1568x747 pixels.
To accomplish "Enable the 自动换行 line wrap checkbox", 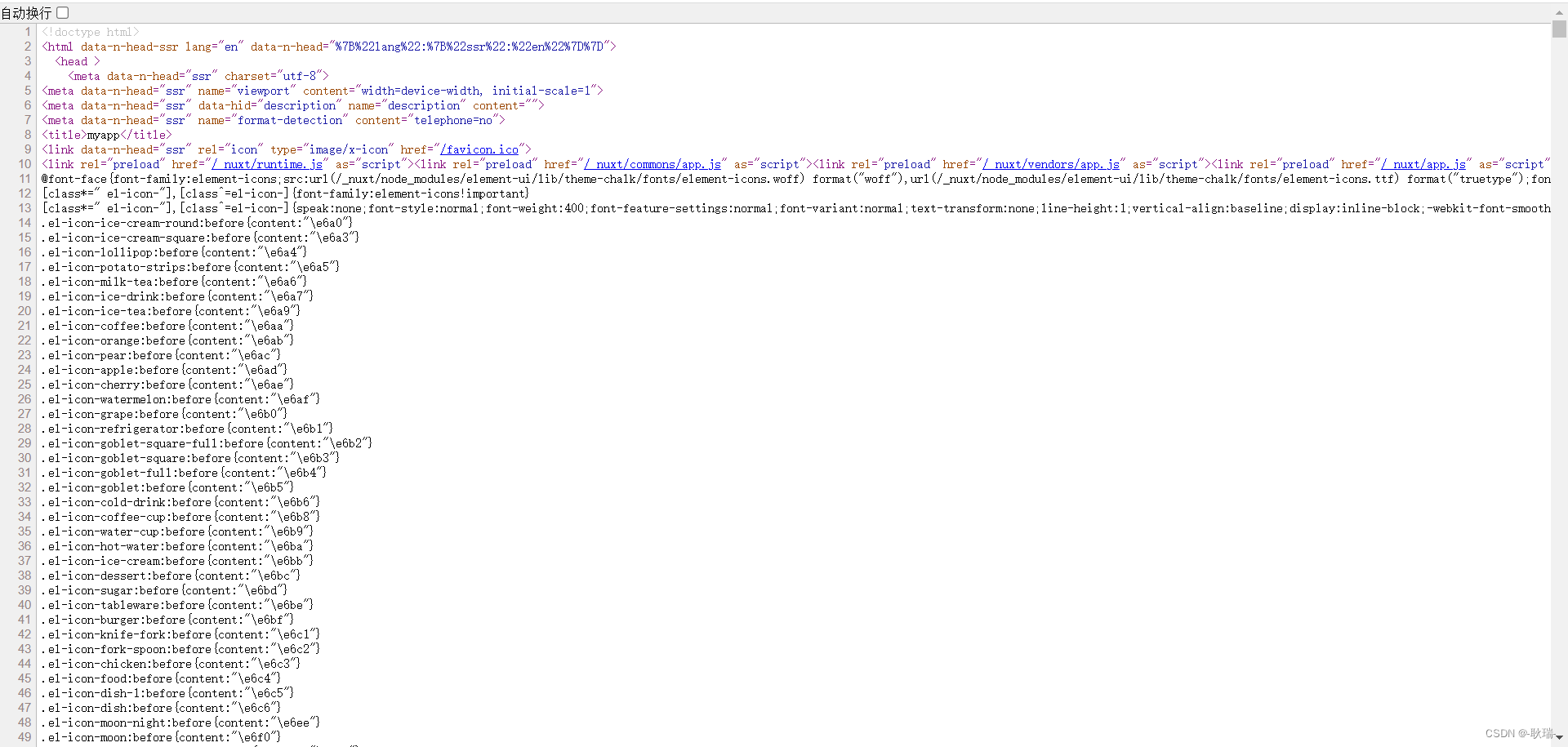I will [x=63, y=12].
